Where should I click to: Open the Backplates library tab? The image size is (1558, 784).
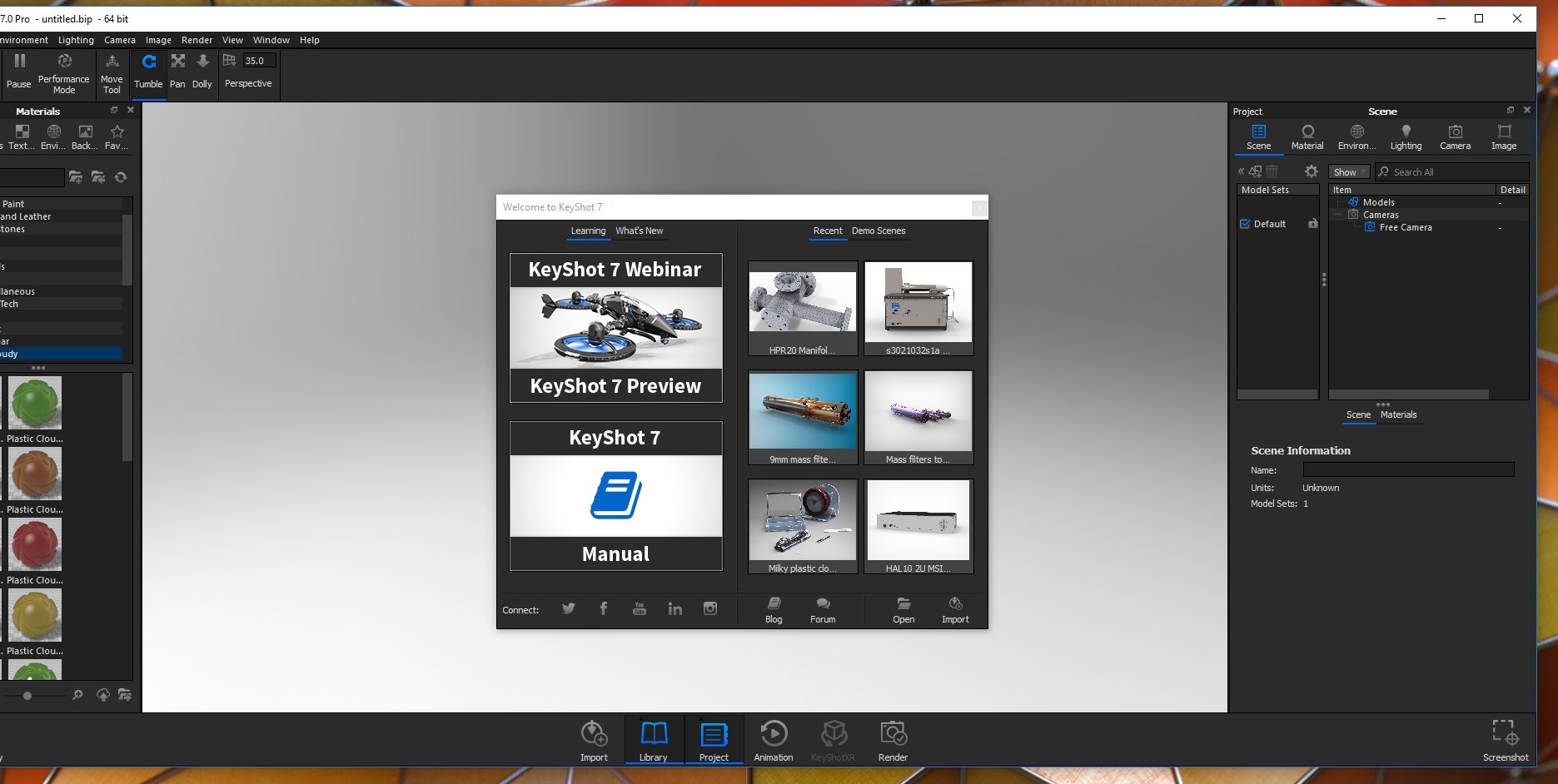[85, 137]
